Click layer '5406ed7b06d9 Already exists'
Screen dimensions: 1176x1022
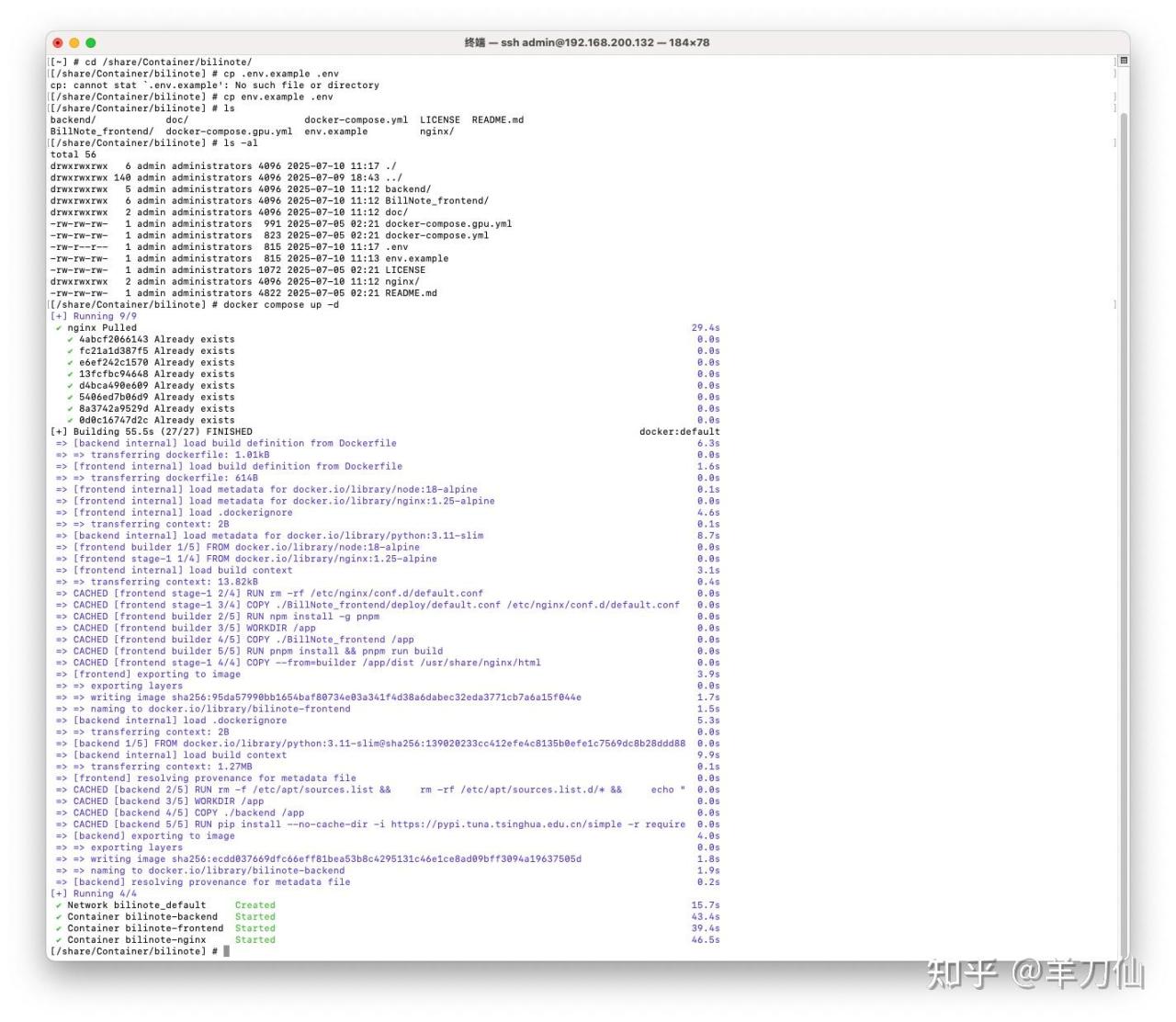(x=151, y=397)
